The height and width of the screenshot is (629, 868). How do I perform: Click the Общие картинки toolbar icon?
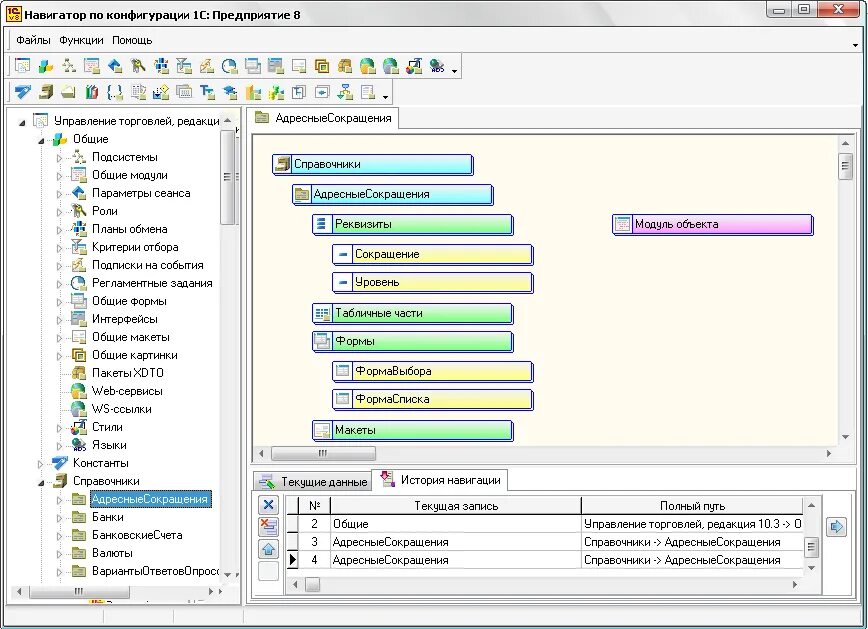pos(322,66)
